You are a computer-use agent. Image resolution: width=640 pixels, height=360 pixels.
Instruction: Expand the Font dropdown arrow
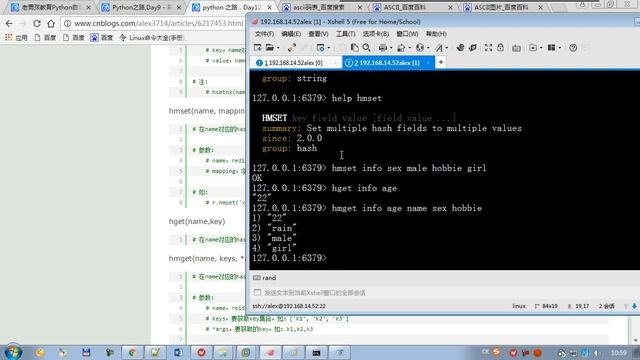point(447,48)
